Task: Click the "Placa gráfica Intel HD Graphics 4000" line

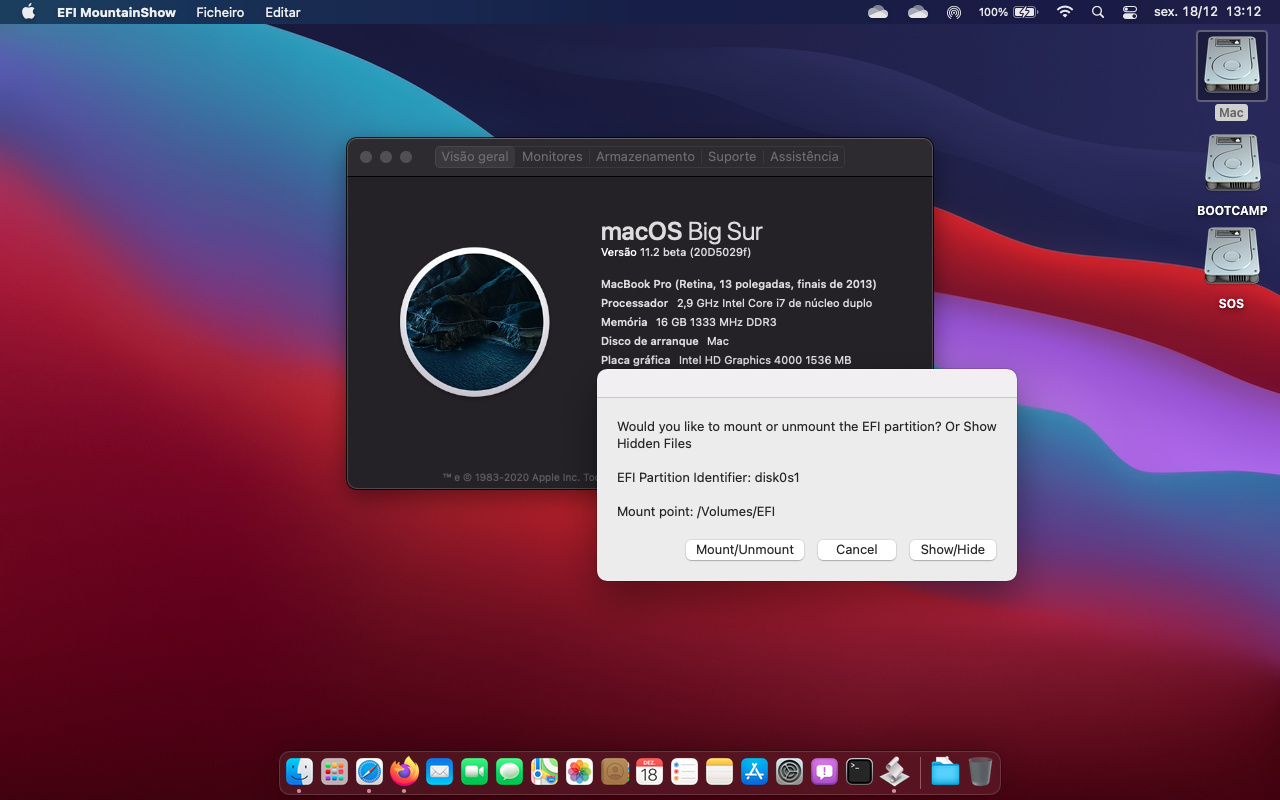Action: 726,360
